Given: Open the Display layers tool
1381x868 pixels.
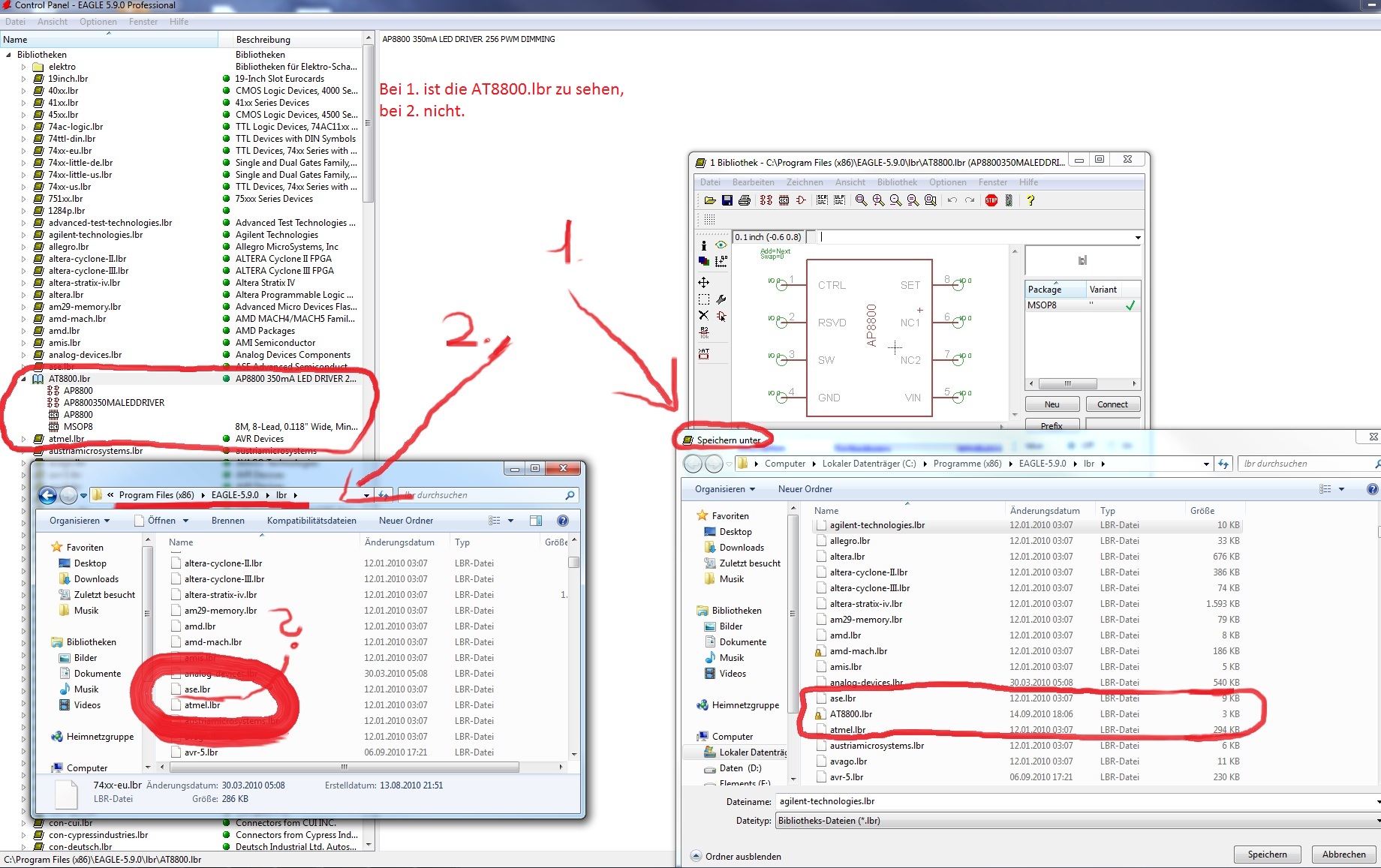Looking at the screenshot, I should click(x=703, y=261).
